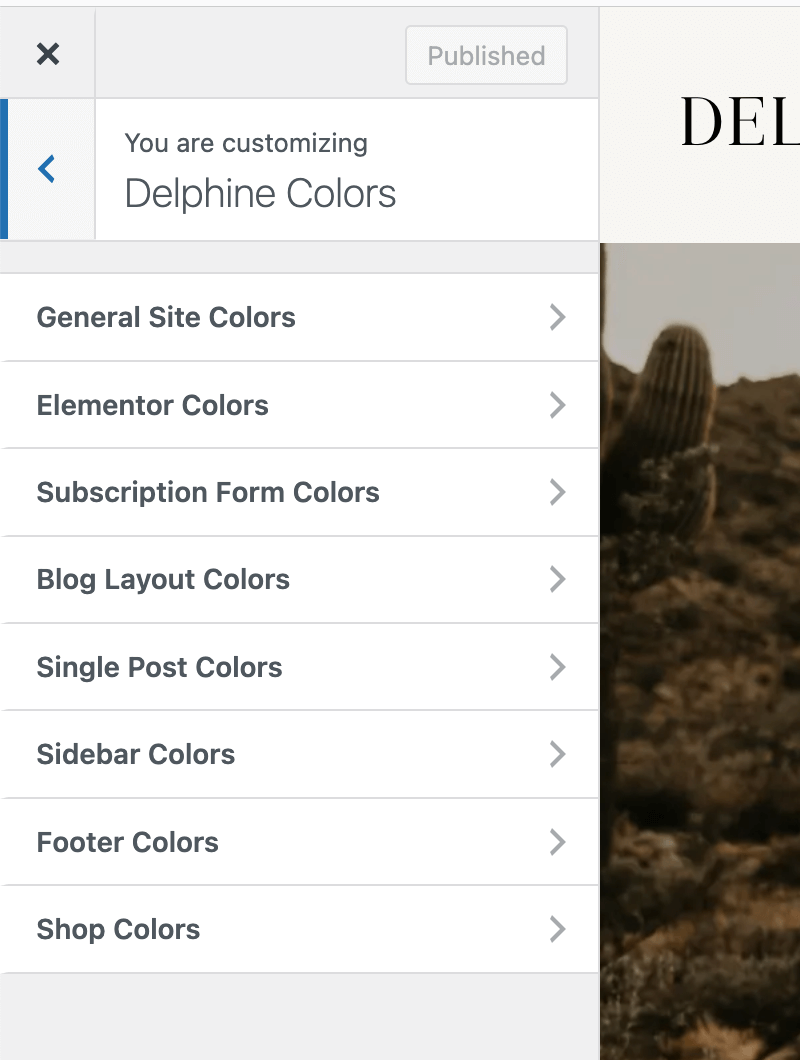Expand chevron beside General Site Colors
Viewport: 800px width, 1060px height.
(x=558, y=317)
